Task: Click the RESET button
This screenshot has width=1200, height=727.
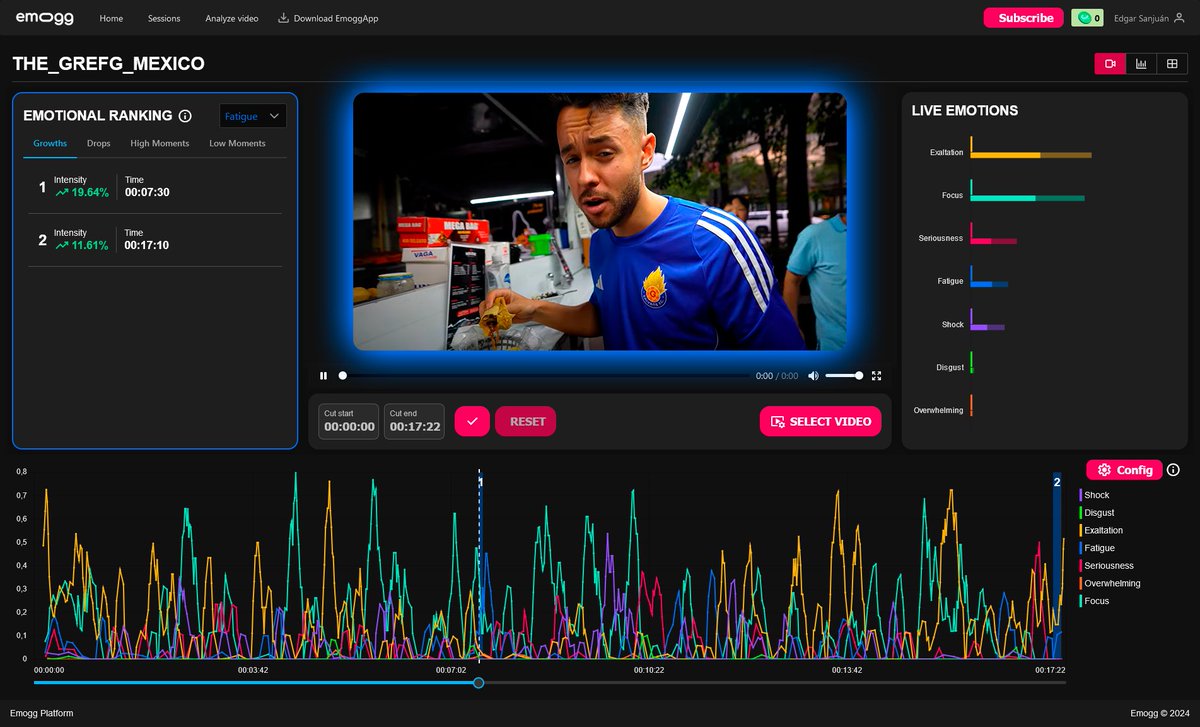Action: point(526,421)
